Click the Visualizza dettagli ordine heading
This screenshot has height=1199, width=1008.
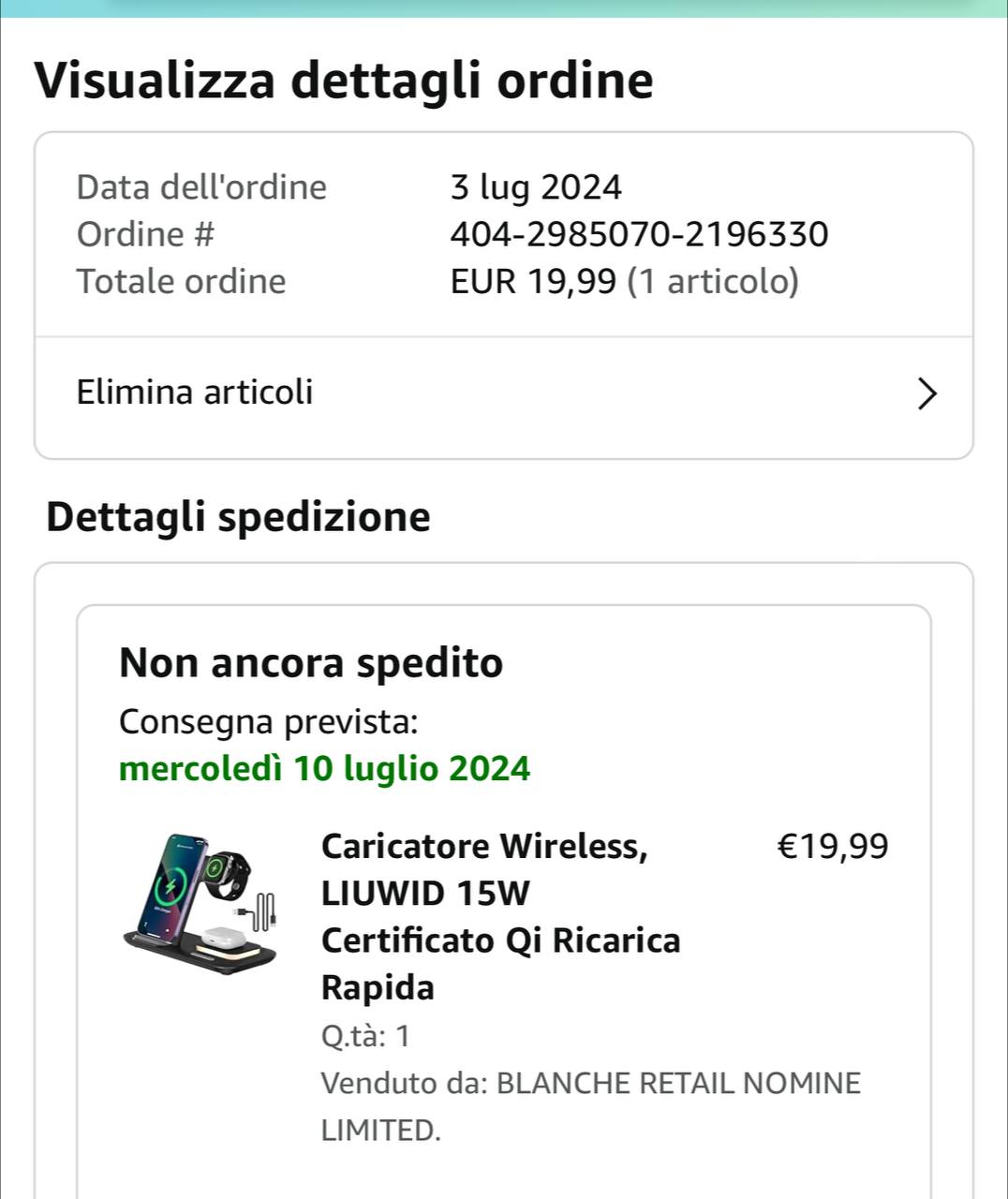344,81
